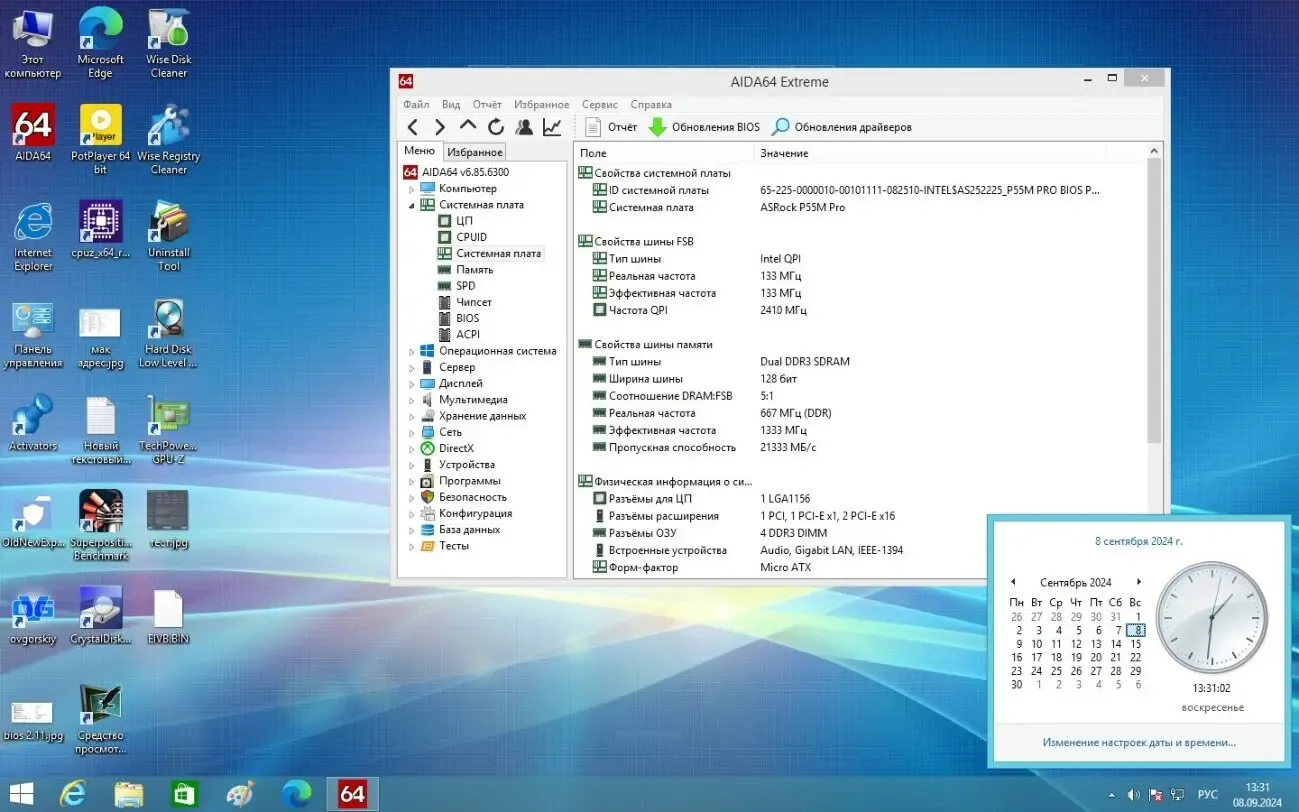The image size is (1299, 812).
Task: Click the Обновления BIOS button
Action: tap(704, 127)
